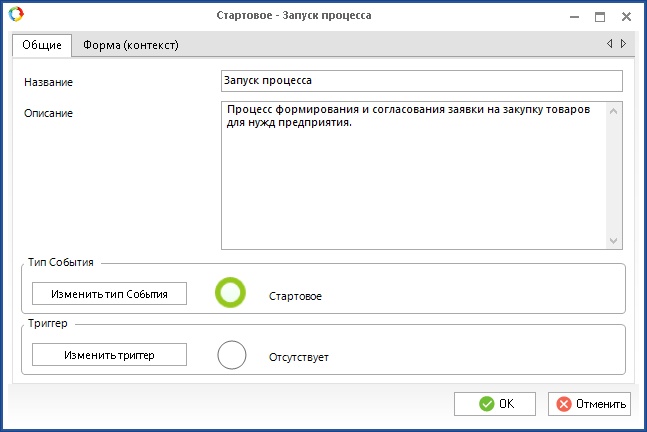Focus the Название input field
This screenshot has height=432, width=647.
tap(420, 81)
